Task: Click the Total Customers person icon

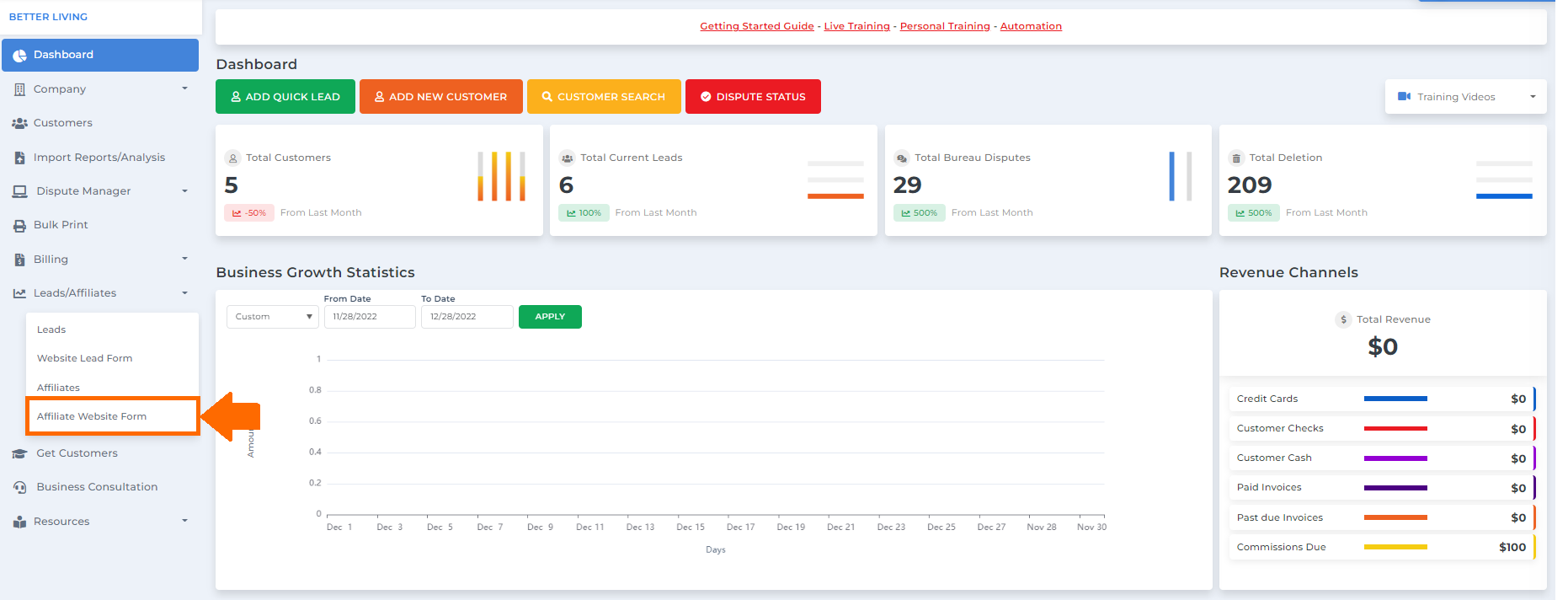Action: 233,158
